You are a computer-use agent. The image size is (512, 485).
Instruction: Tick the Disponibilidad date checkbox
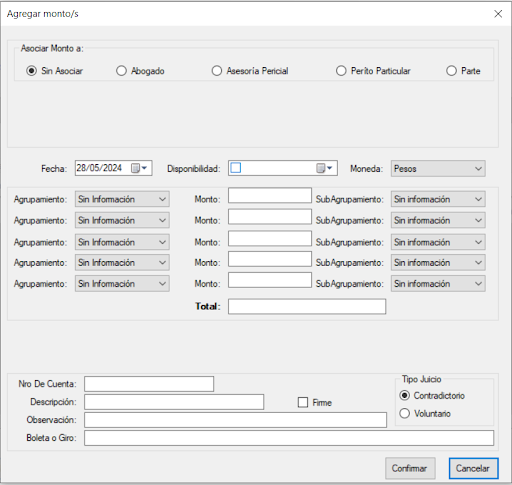[236, 168]
